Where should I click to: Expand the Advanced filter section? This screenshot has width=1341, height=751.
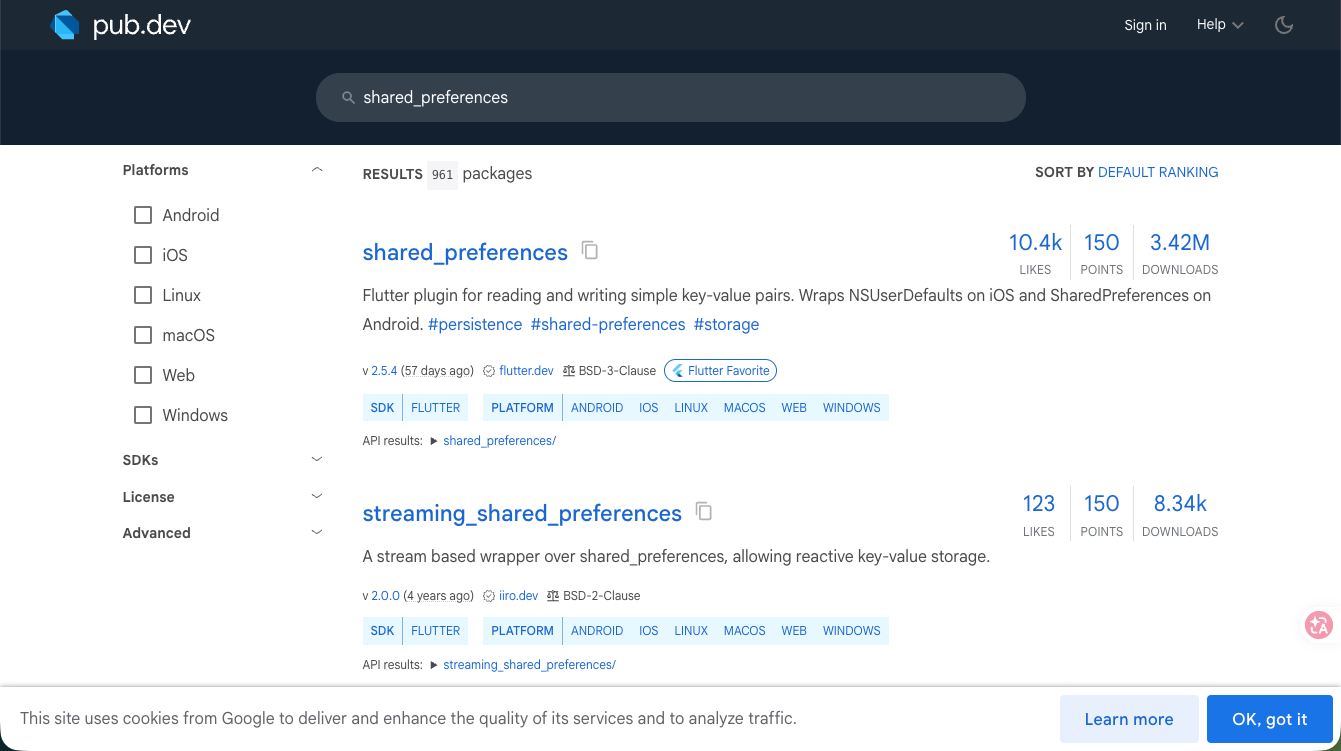(x=317, y=533)
